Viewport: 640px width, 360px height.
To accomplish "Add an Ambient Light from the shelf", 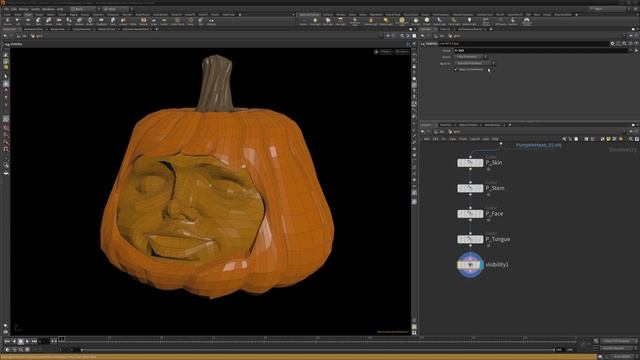I will (x=469, y=21).
